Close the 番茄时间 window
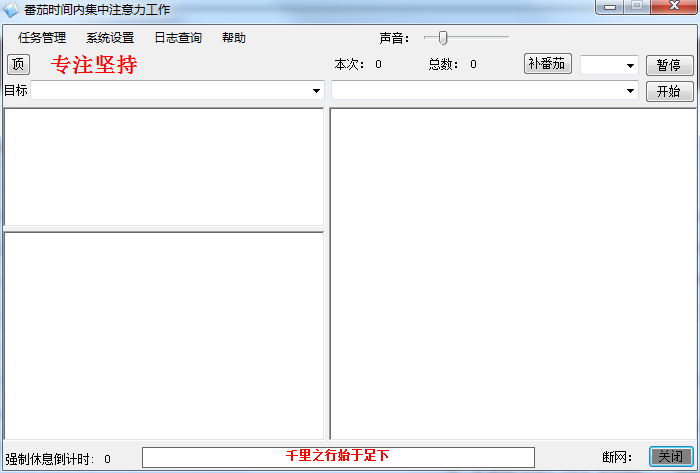 [675, 7]
